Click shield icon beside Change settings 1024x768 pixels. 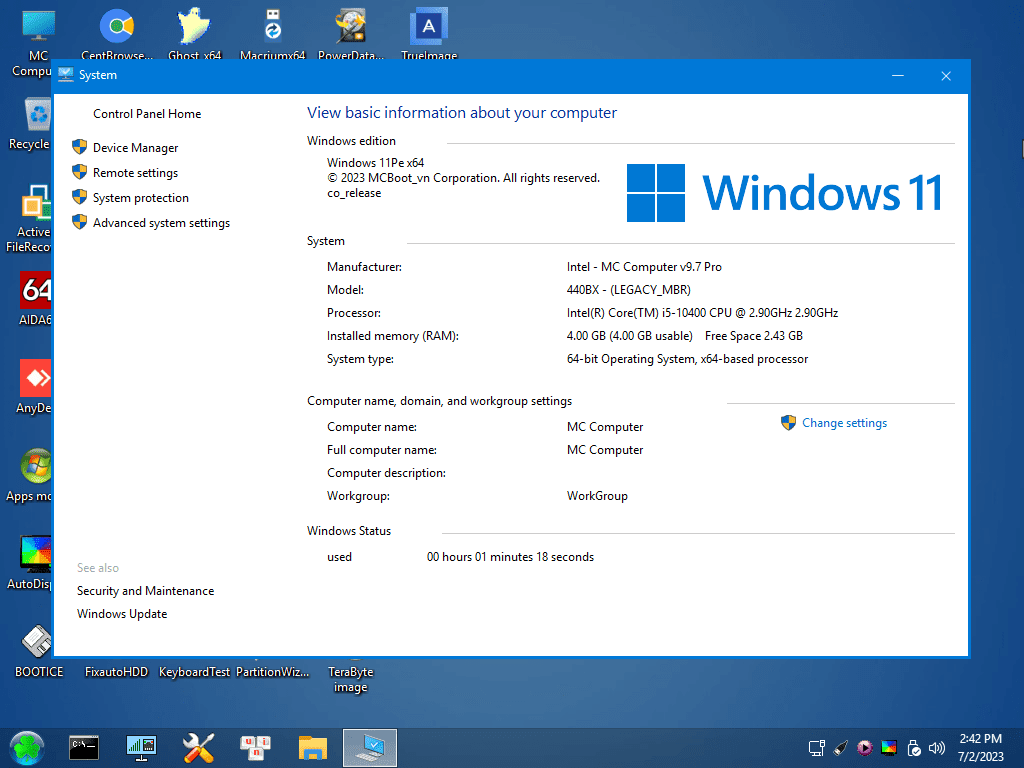[x=788, y=423]
